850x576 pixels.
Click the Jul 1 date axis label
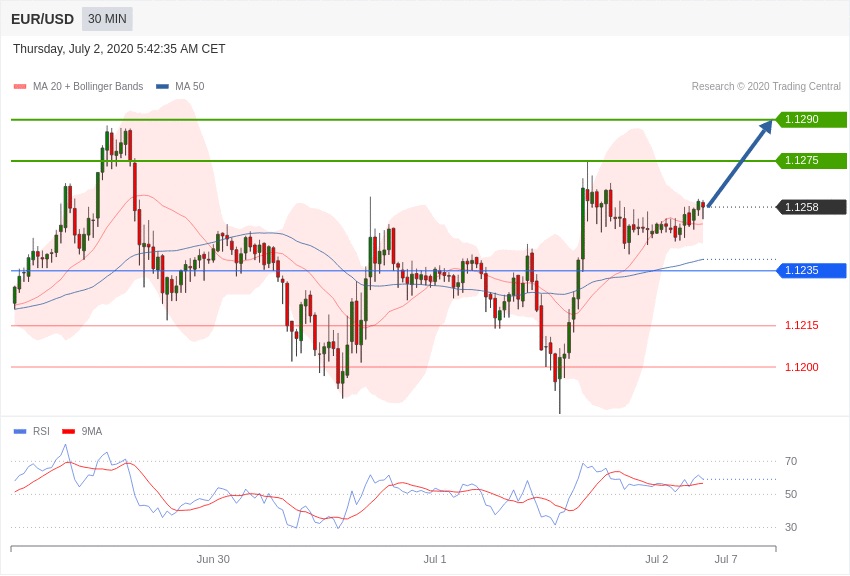click(435, 559)
